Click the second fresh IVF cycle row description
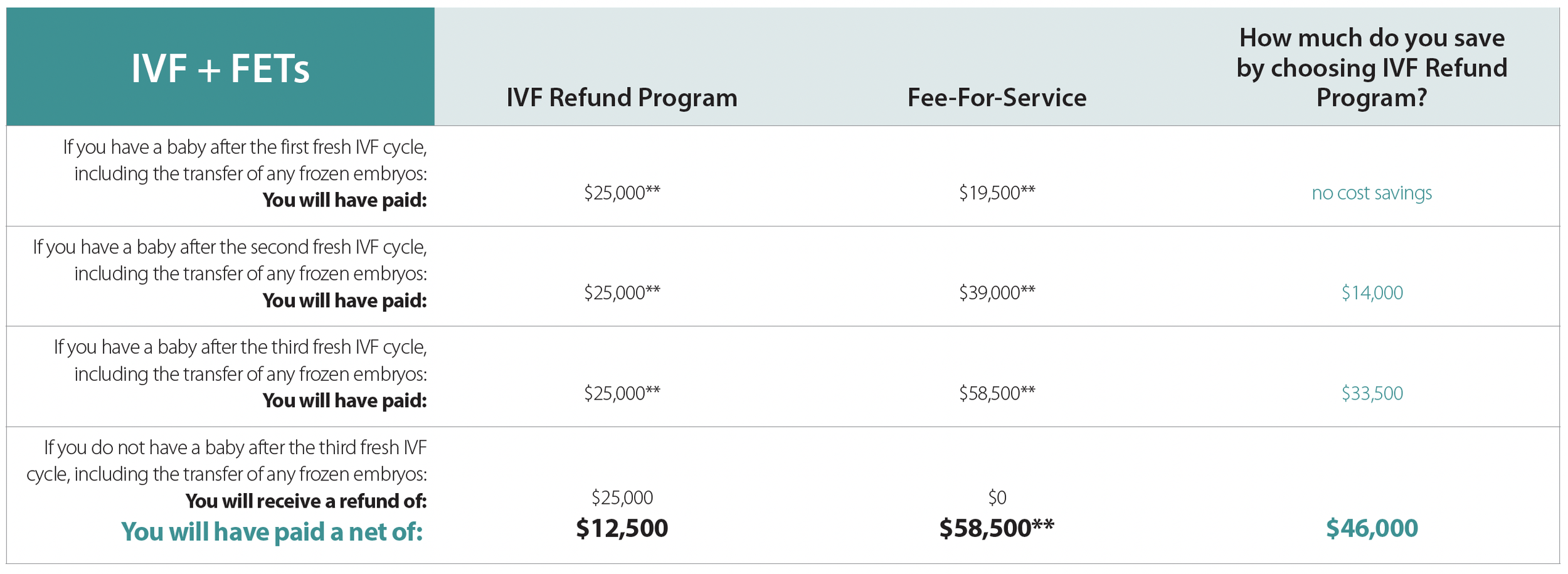The width and height of the screenshot is (1568, 574). [230, 274]
